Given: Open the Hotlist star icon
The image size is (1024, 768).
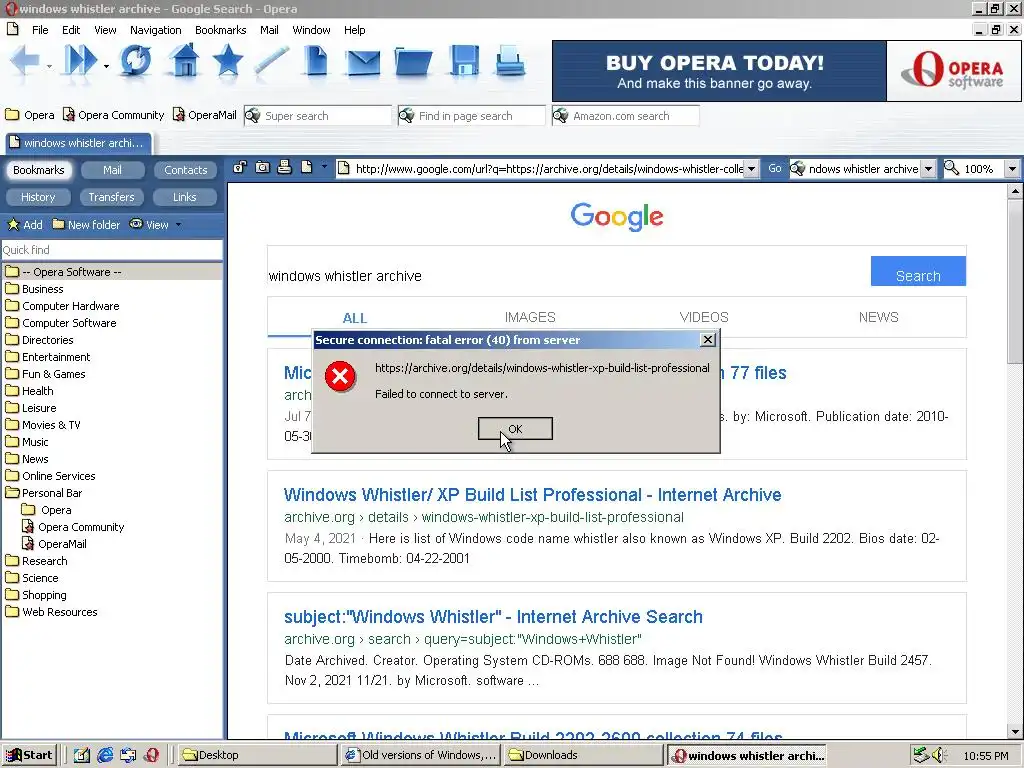Looking at the screenshot, I should pyautogui.click(x=228, y=62).
